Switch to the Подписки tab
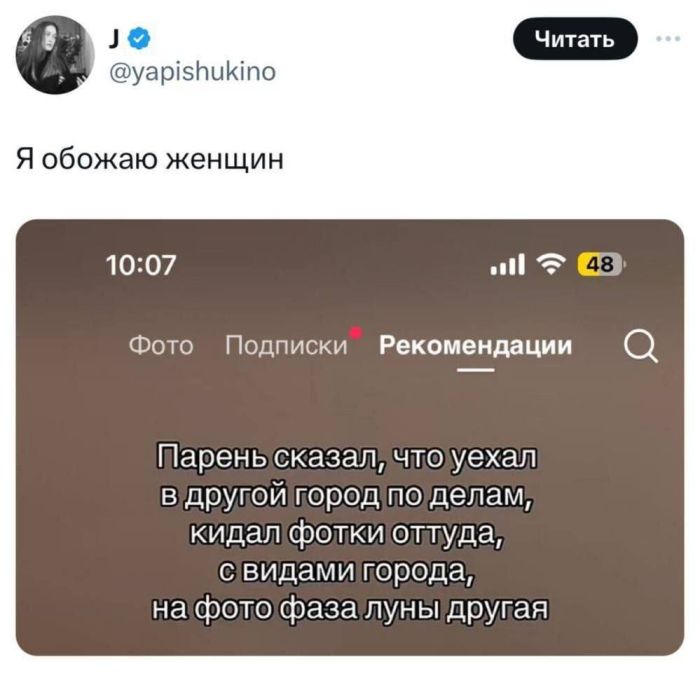 coord(286,345)
